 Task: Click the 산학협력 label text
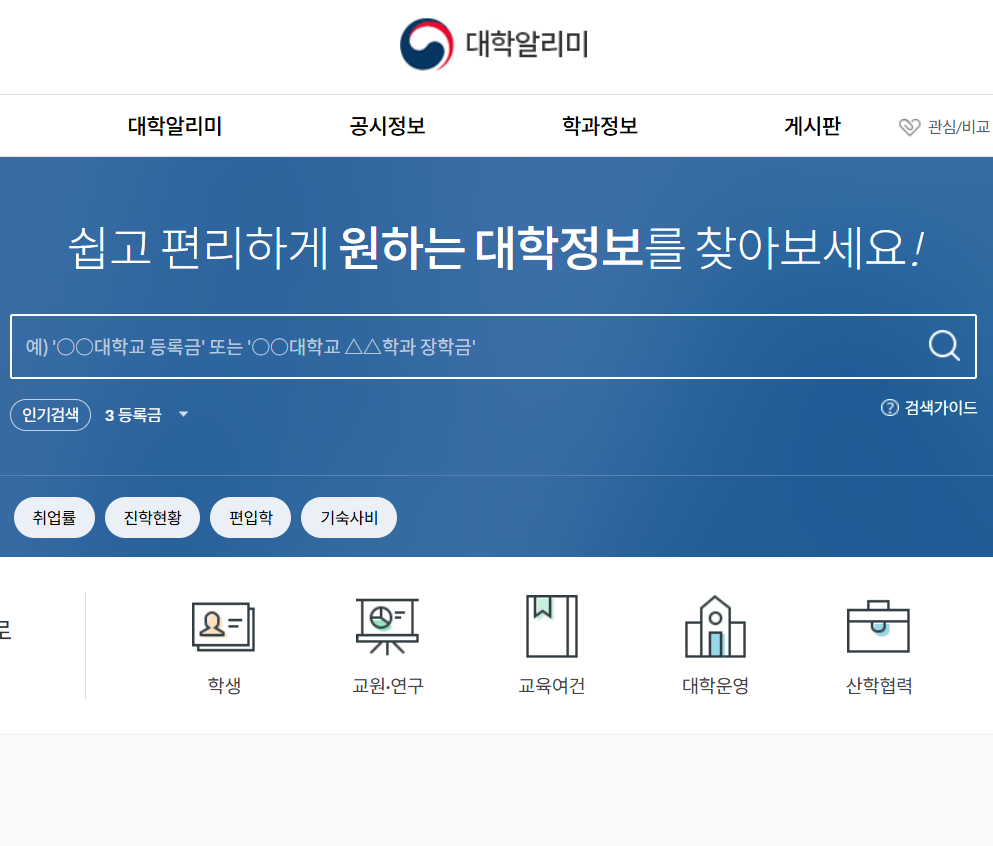(879, 685)
